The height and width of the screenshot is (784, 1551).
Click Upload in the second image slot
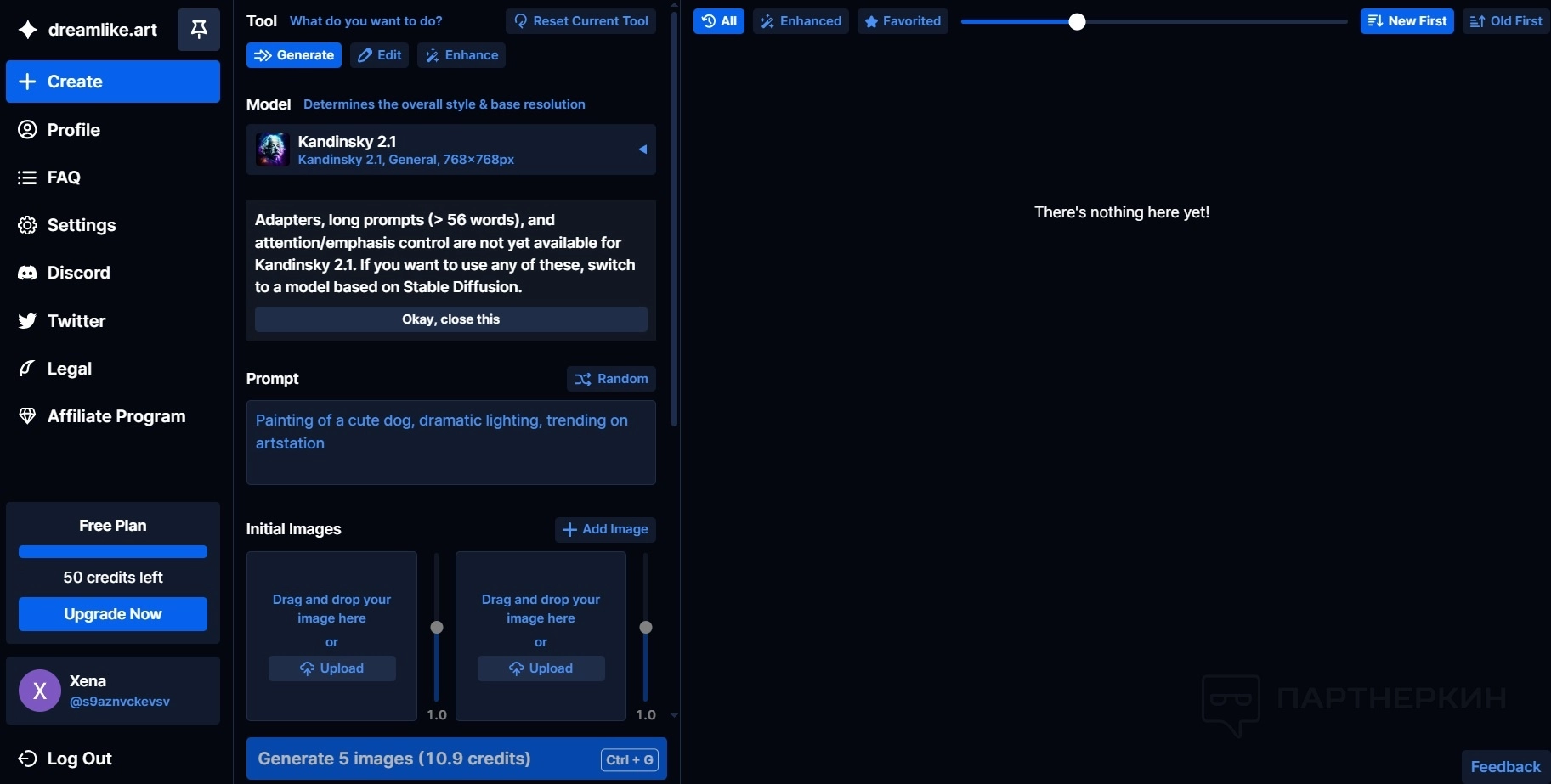[x=541, y=668]
